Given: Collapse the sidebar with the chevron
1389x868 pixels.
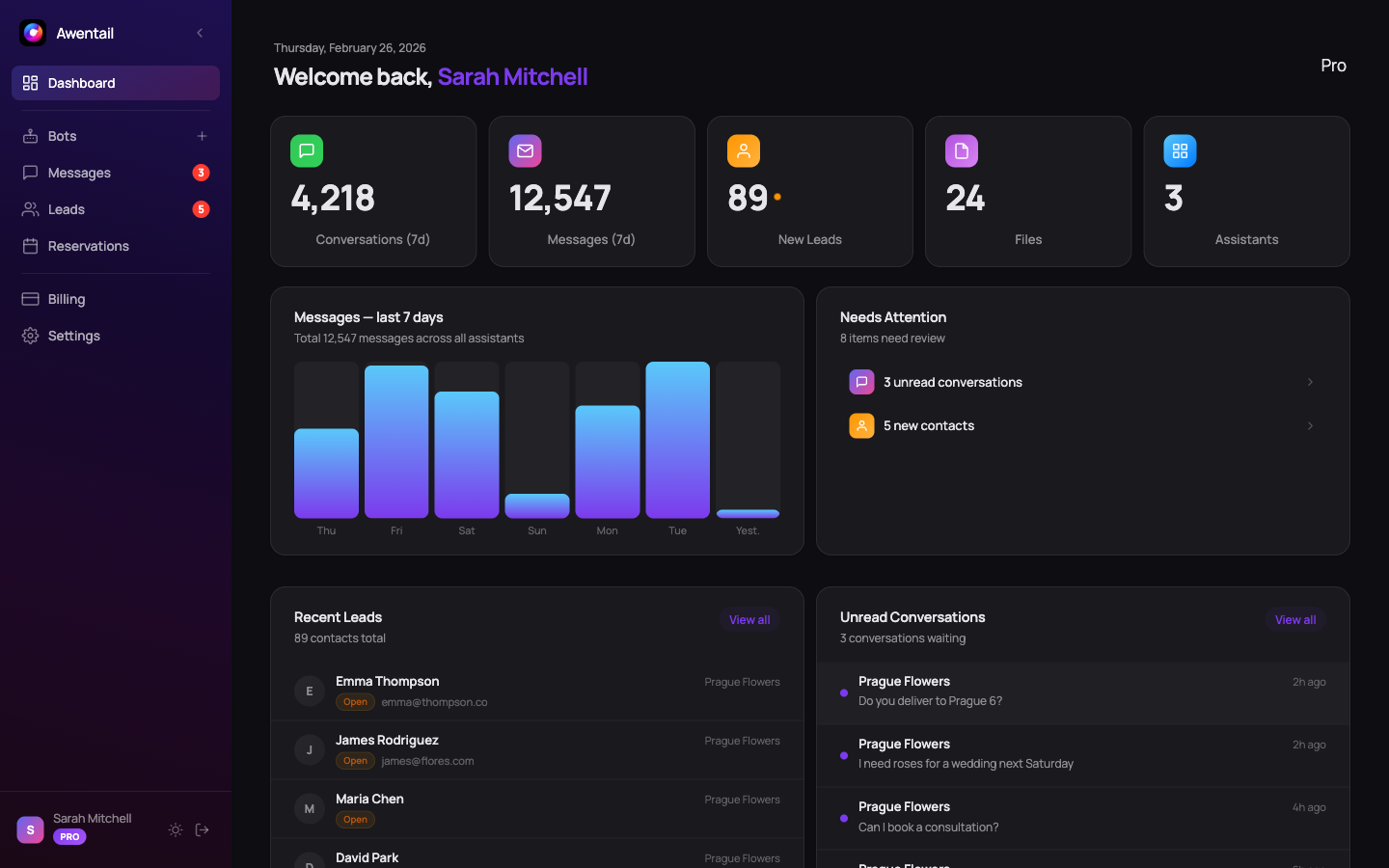Looking at the screenshot, I should pos(200,32).
